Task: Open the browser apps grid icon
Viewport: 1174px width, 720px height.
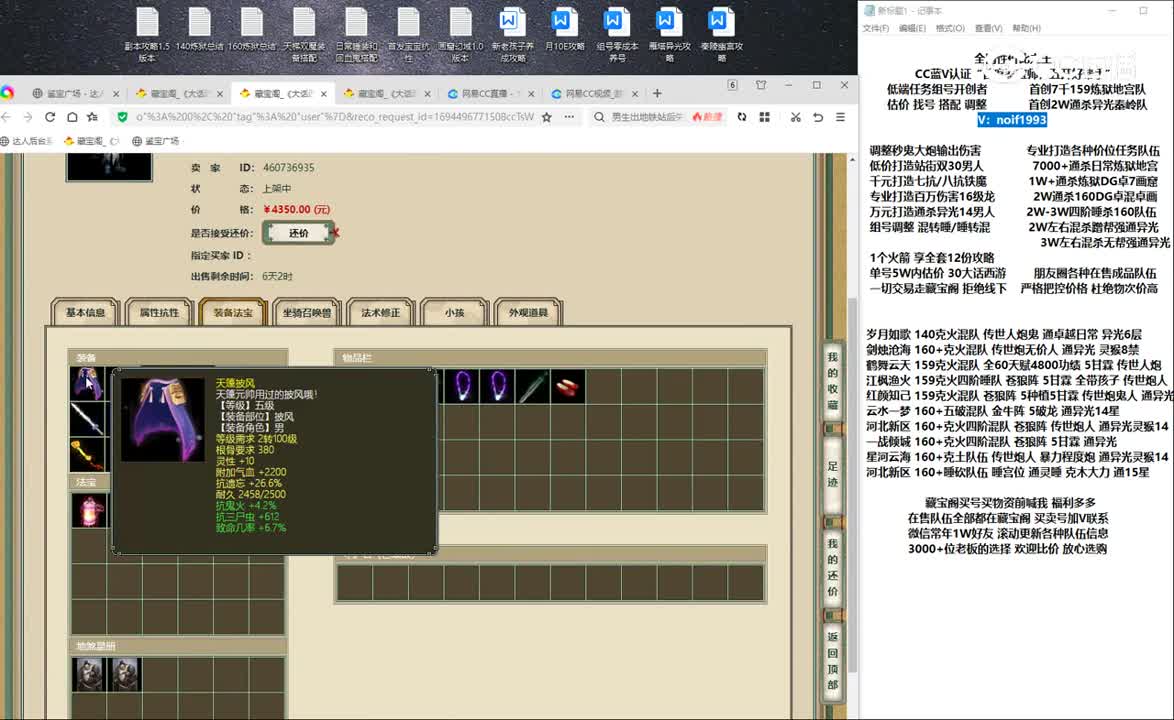Action: pyautogui.click(x=764, y=117)
